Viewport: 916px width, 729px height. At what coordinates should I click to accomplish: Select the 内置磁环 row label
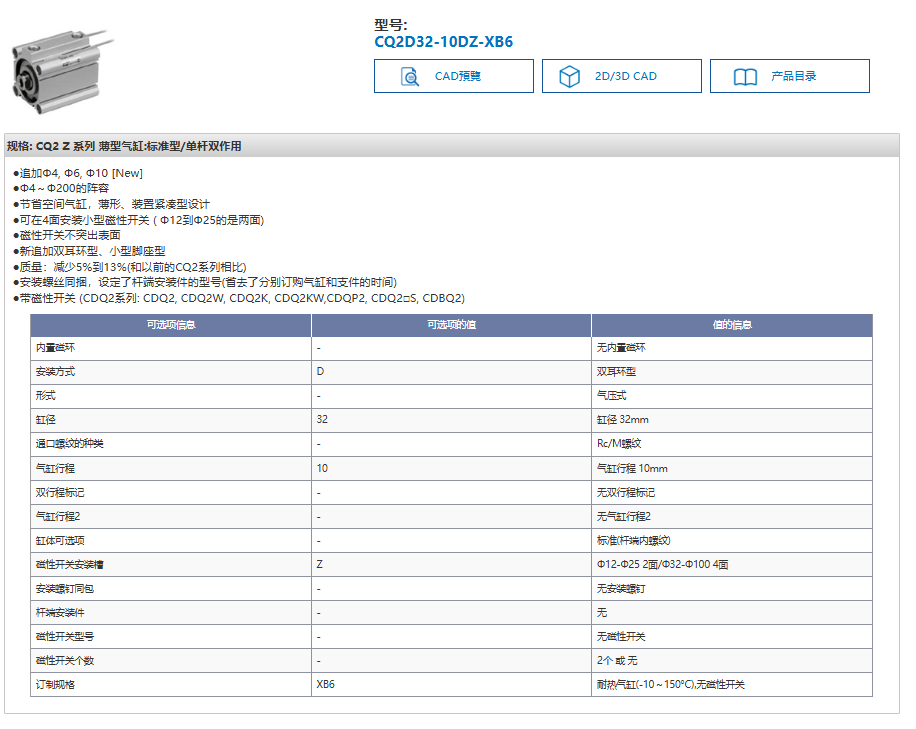pyautogui.click(x=56, y=348)
